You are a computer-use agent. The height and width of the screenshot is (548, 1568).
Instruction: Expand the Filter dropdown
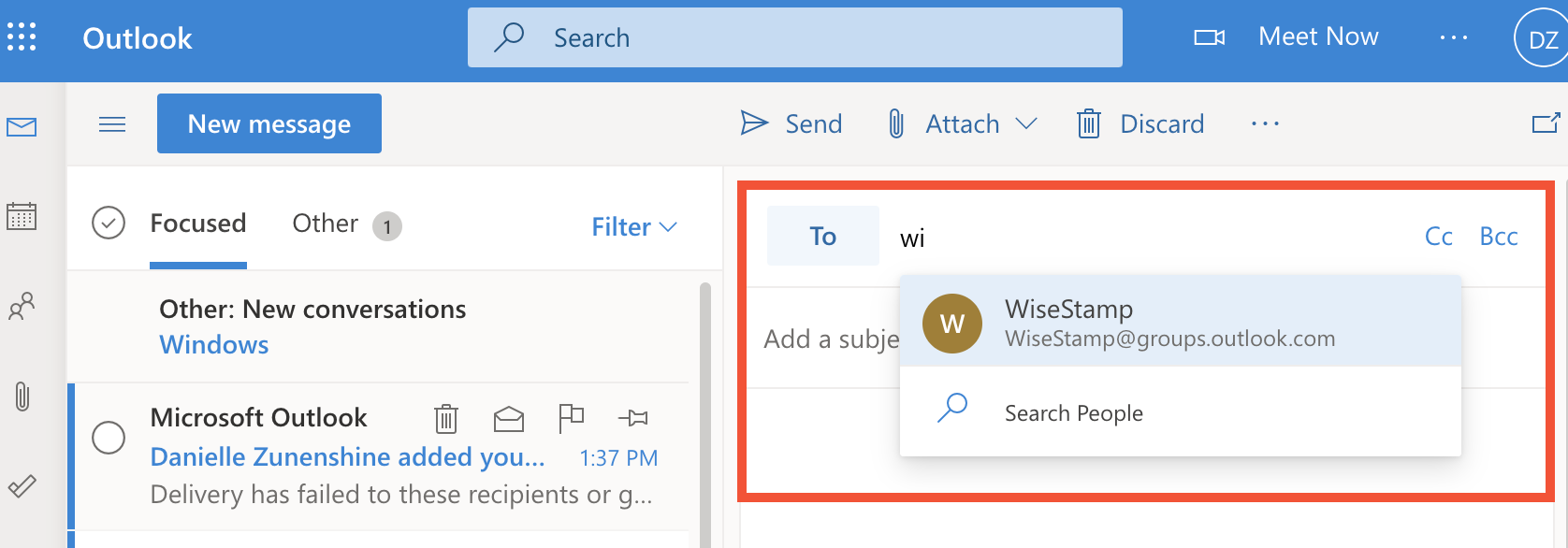pyautogui.click(x=634, y=227)
